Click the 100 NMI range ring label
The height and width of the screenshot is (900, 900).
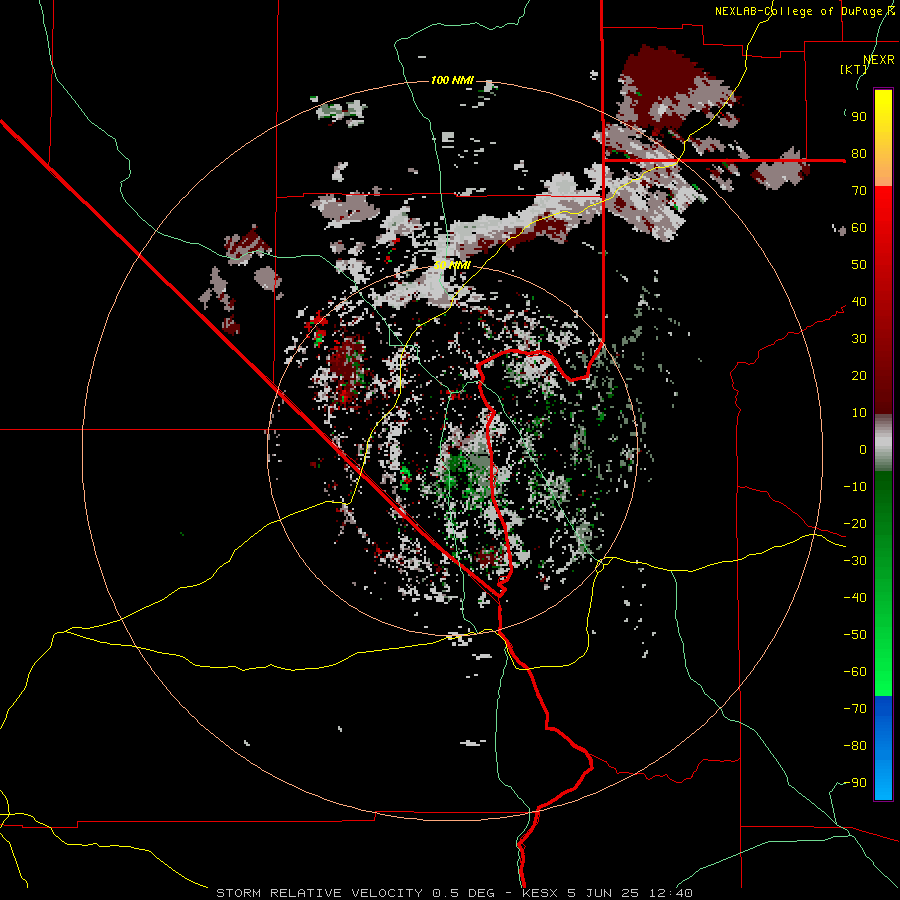(x=452, y=80)
